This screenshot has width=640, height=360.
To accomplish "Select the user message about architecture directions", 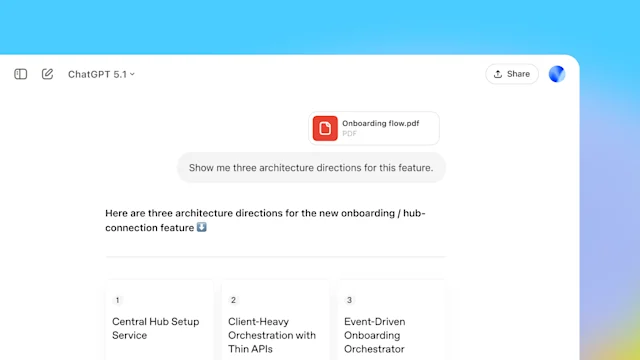I will [x=311, y=168].
